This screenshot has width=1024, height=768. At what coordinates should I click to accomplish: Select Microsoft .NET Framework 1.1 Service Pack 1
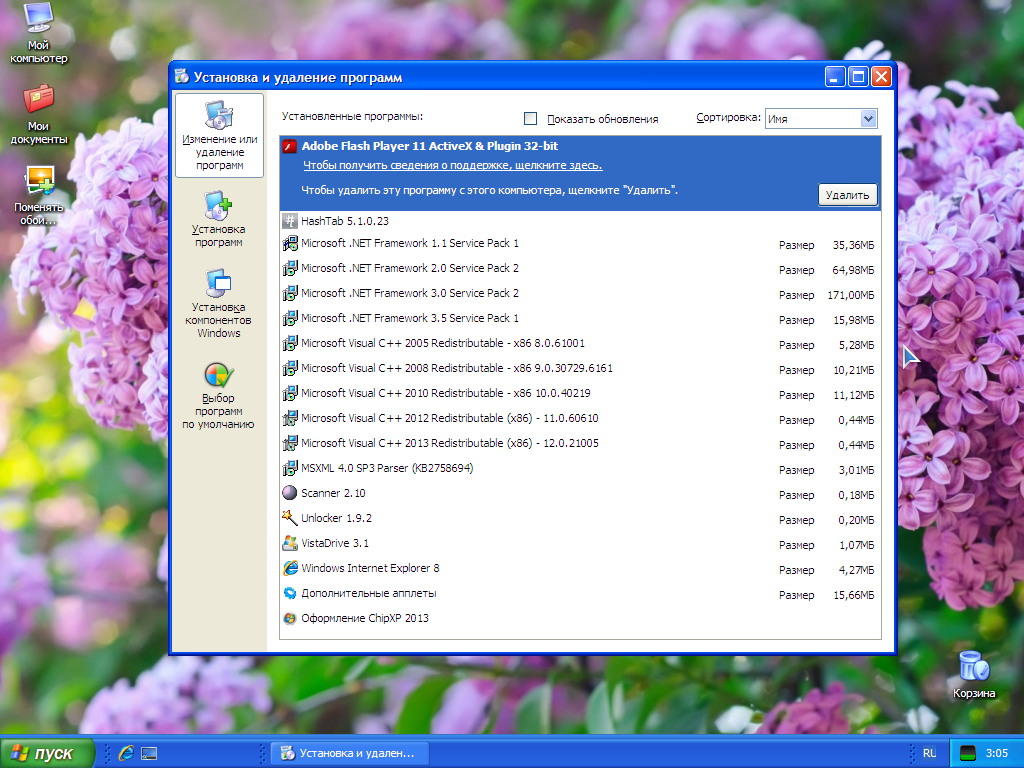pyautogui.click(x=581, y=244)
